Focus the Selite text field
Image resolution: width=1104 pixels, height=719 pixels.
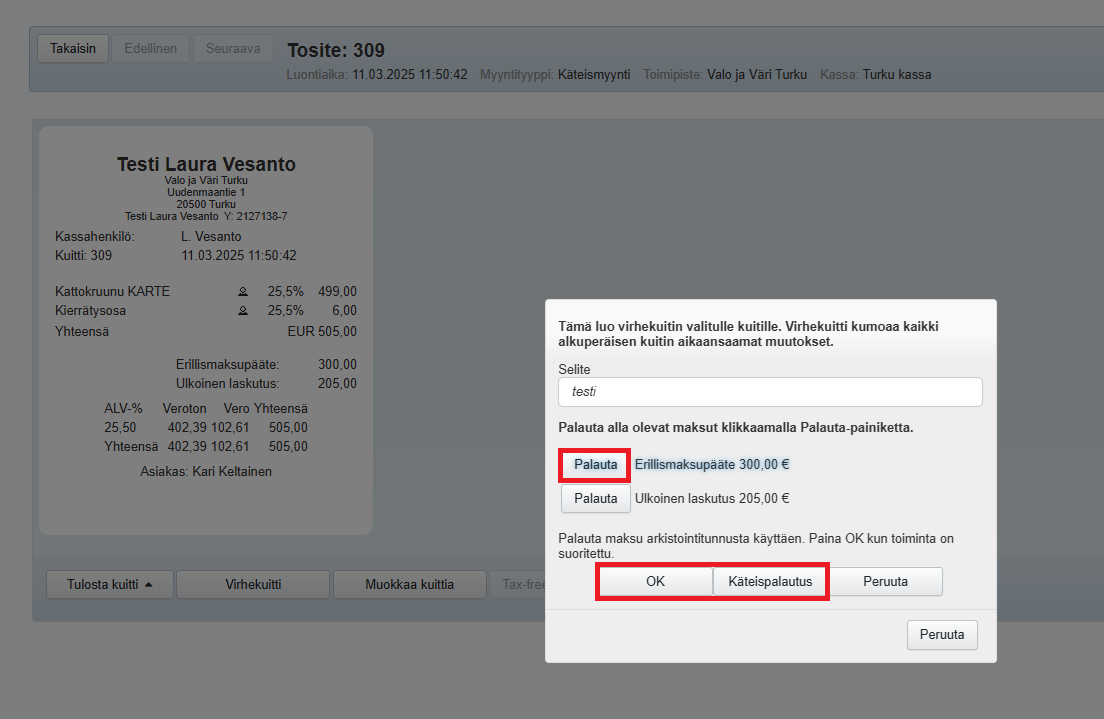(770, 392)
